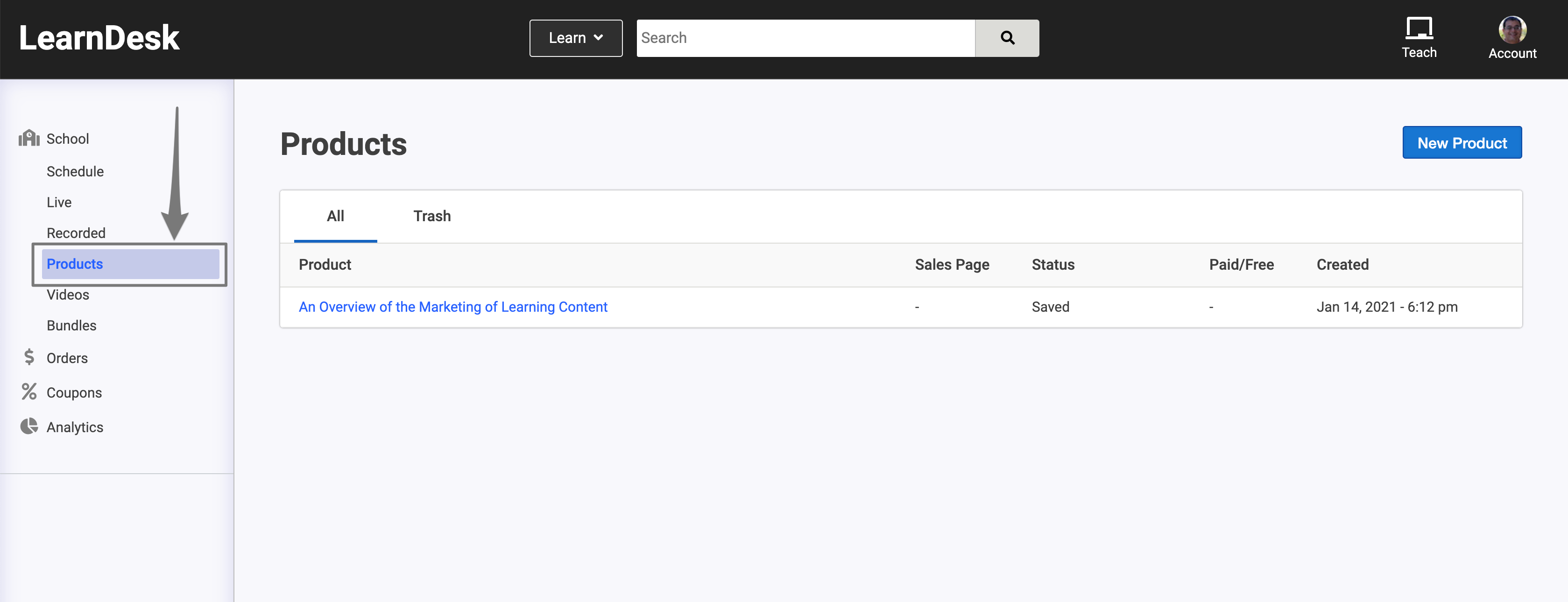Select Products in the sidebar

point(130,264)
